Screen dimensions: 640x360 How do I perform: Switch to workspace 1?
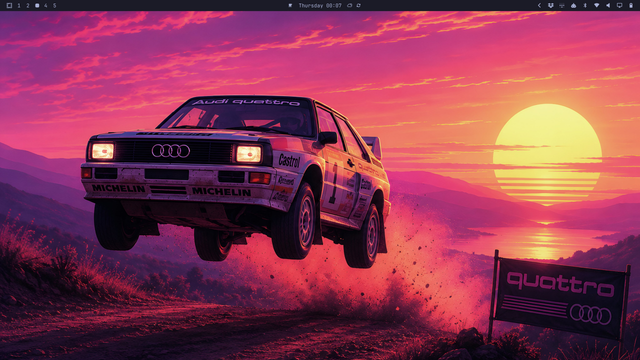pos(19,6)
